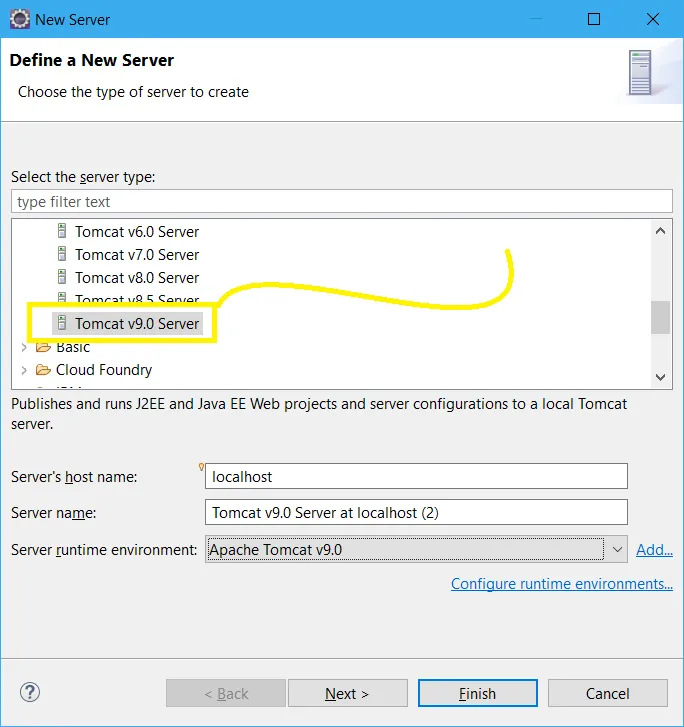The height and width of the screenshot is (727, 684).
Task: Click the Basic folder icon
Action: 43,347
